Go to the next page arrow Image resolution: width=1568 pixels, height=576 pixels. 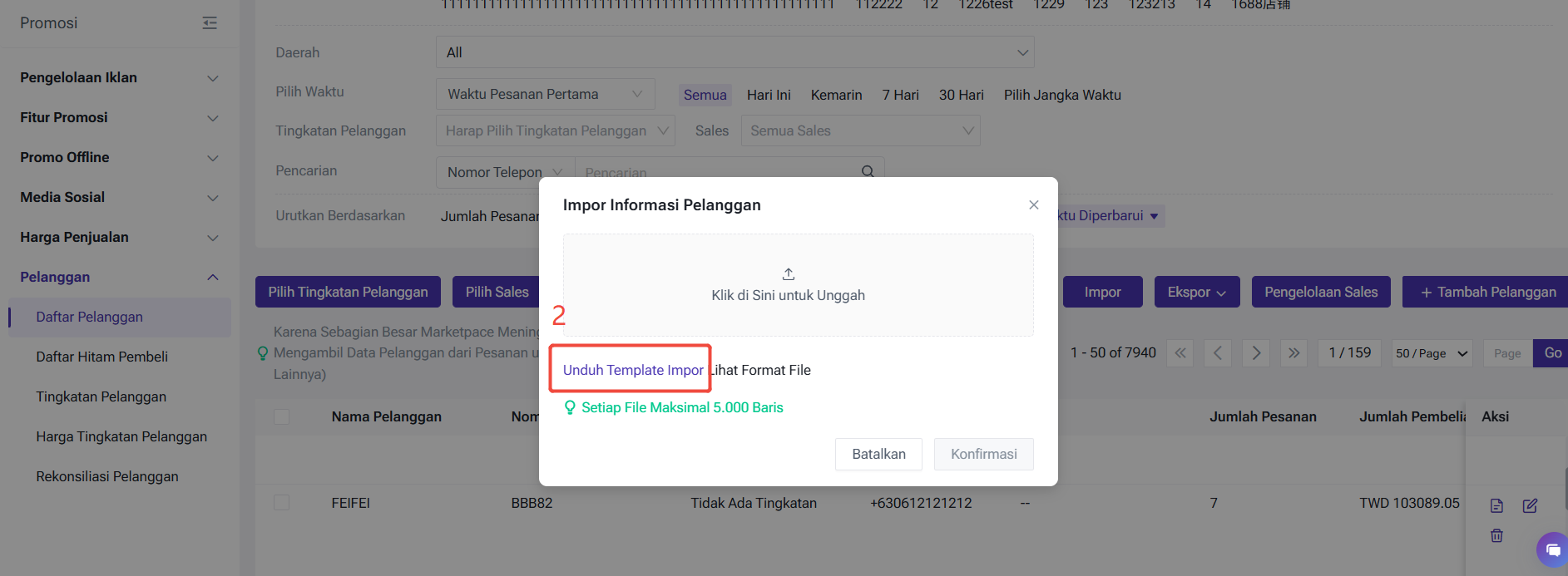(x=1256, y=353)
